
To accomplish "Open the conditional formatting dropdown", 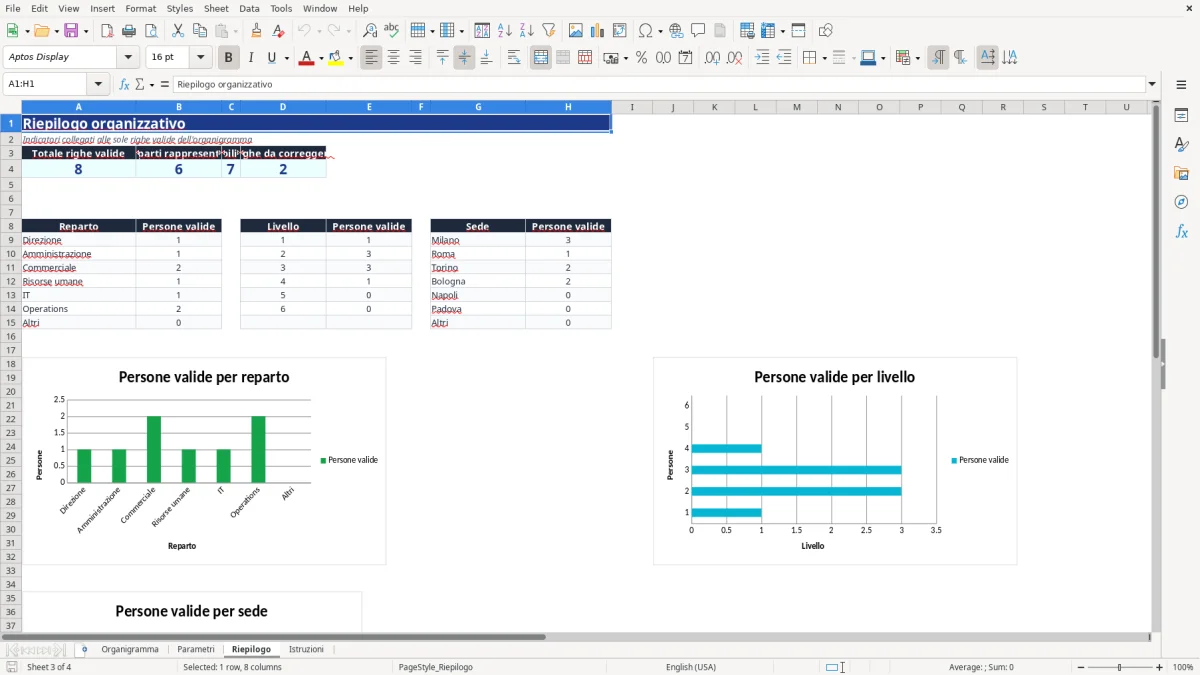I will [x=917, y=58].
